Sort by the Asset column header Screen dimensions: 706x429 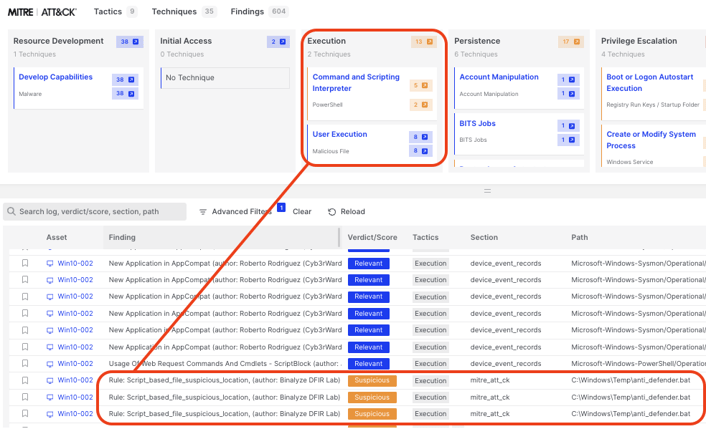click(56, 237)
